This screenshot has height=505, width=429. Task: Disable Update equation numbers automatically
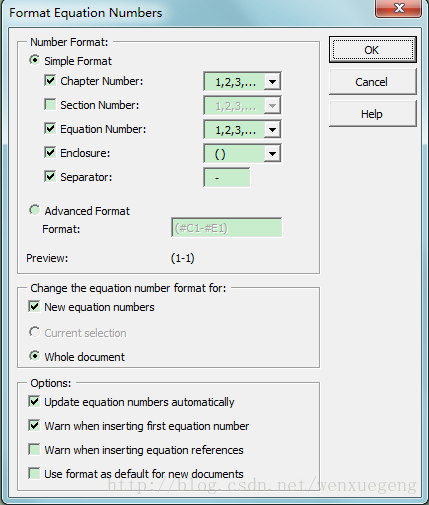click(34, 402)
